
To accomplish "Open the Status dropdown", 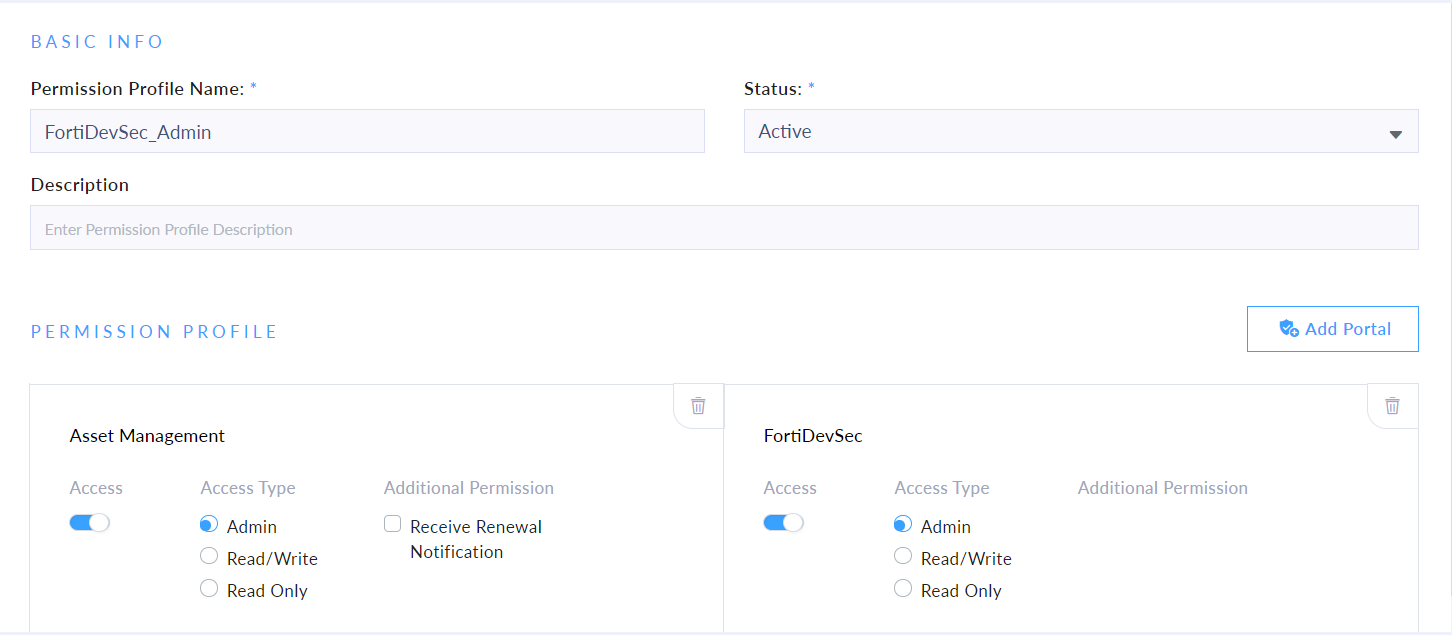I will coord(1080,131).
